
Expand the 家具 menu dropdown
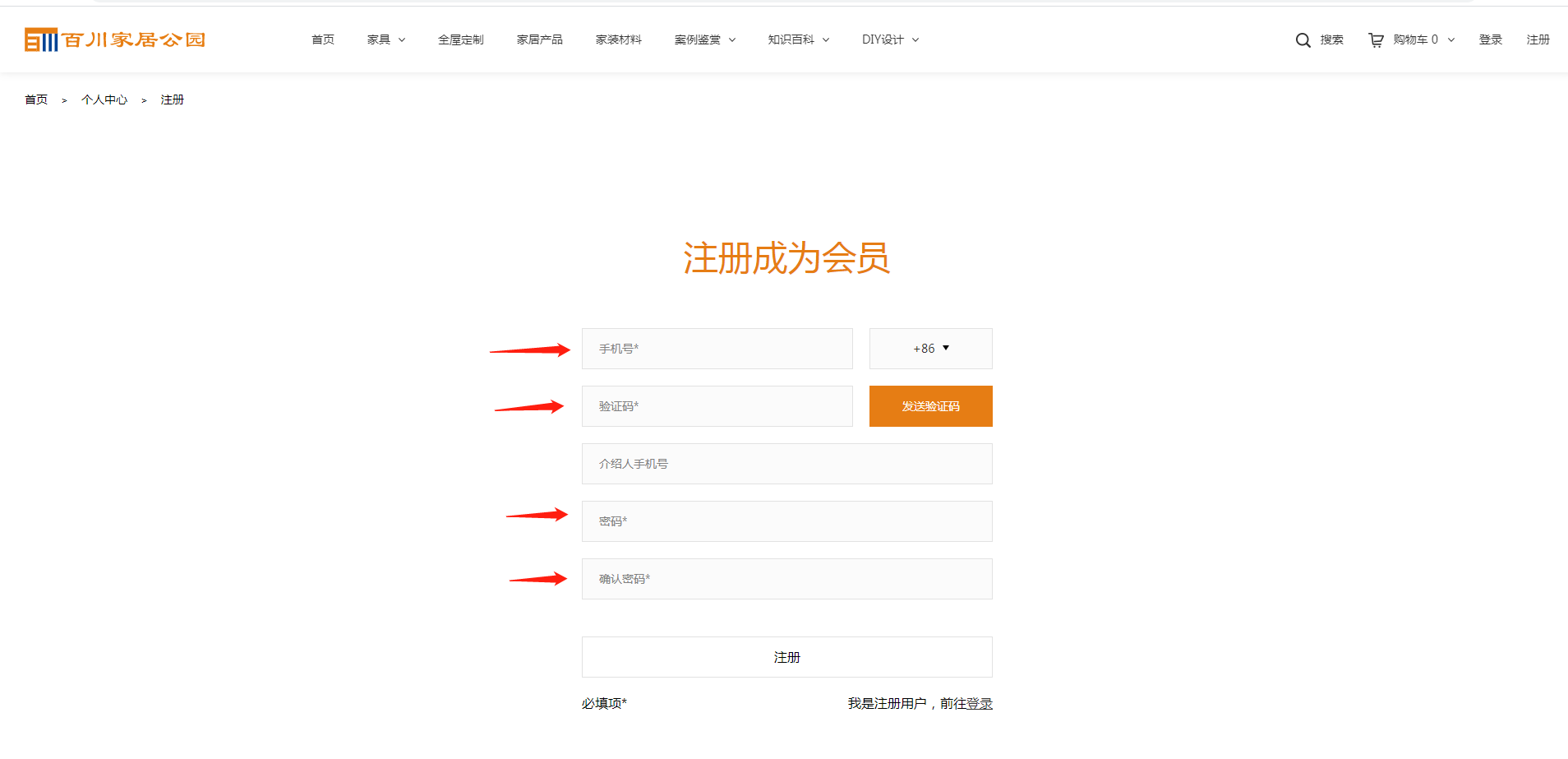[x=385, y=39]
